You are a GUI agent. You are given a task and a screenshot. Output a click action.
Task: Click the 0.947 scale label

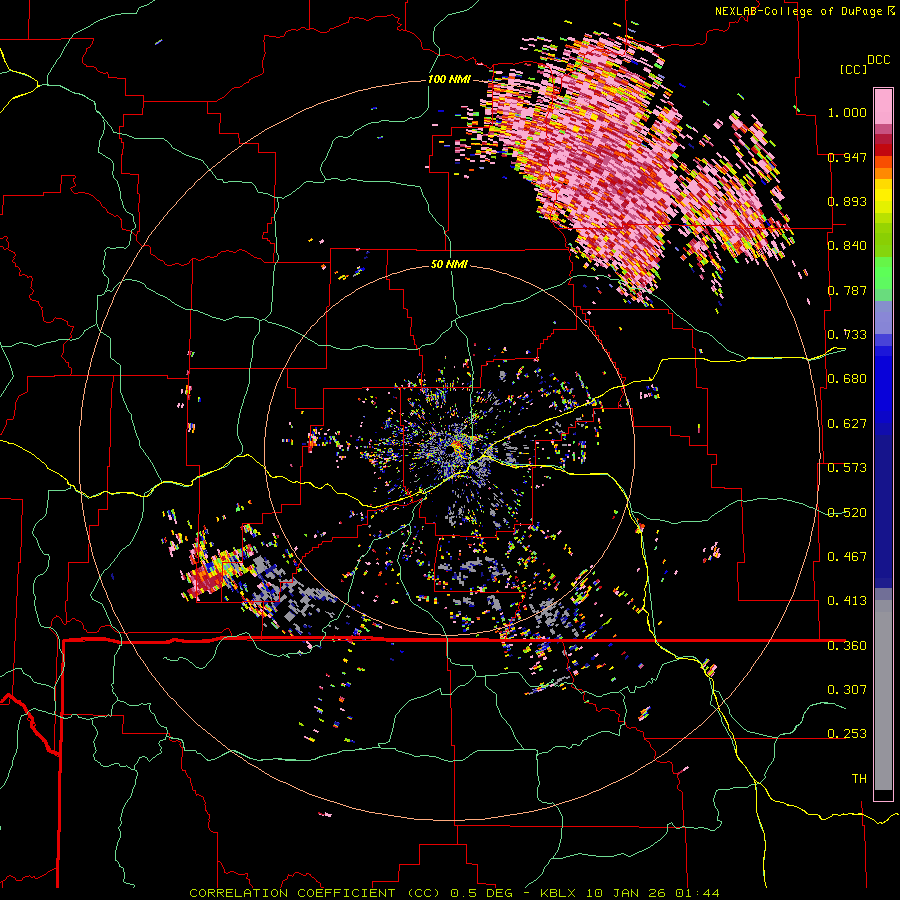point(847,157)
